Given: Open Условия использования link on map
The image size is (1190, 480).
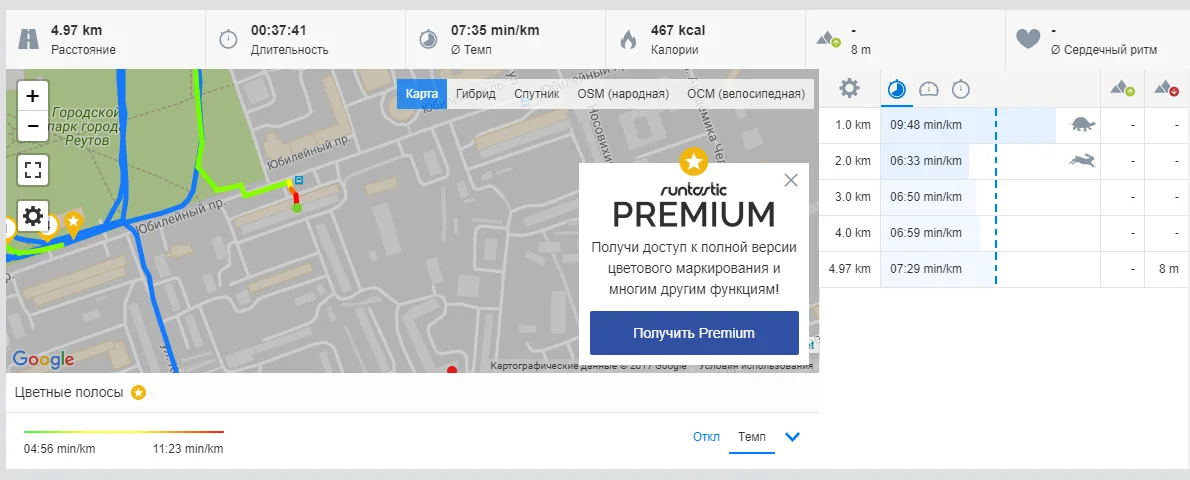Looking at the screenshot, I should tap(756, 366).
